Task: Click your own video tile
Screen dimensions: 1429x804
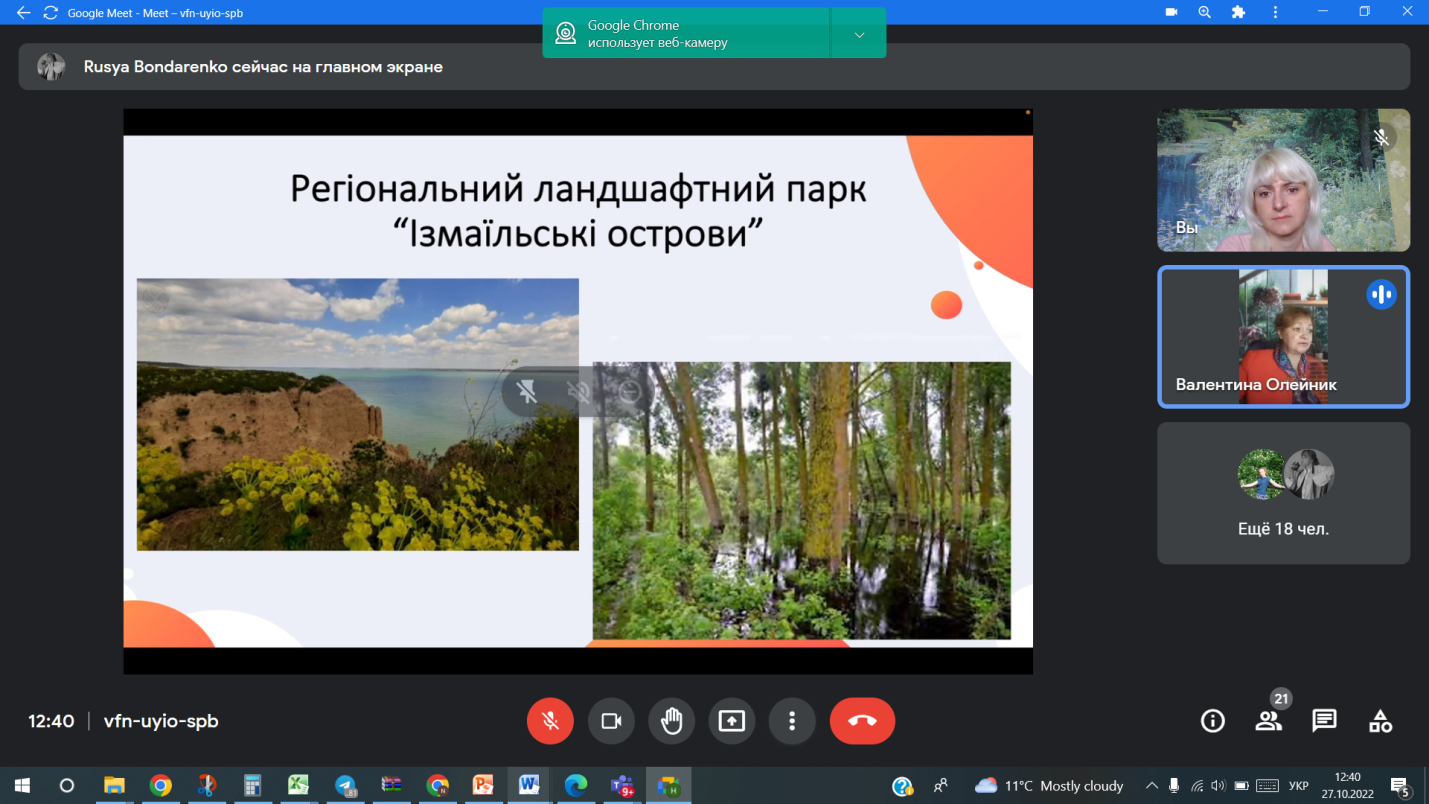Action: (x=1283, y=180)
